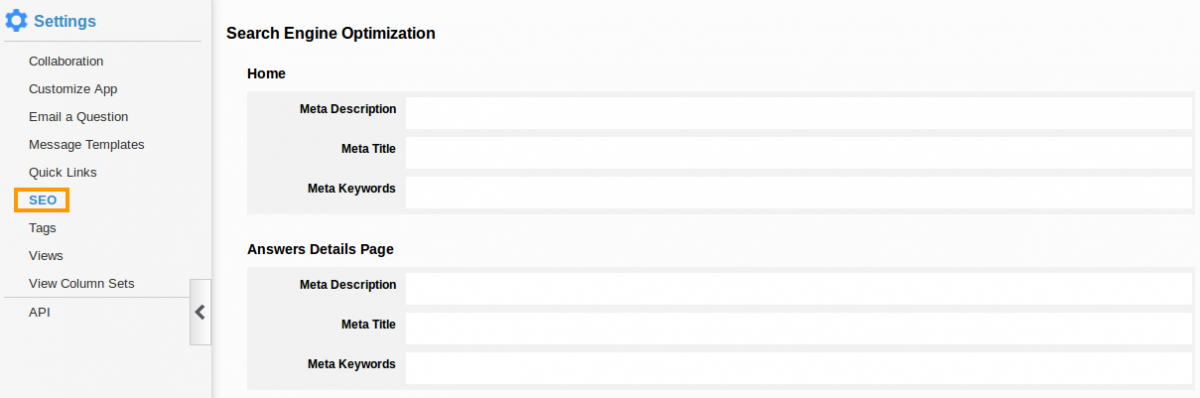Focus Home Meta Title field
This screenshot has height=398, width=1200.
799,153
